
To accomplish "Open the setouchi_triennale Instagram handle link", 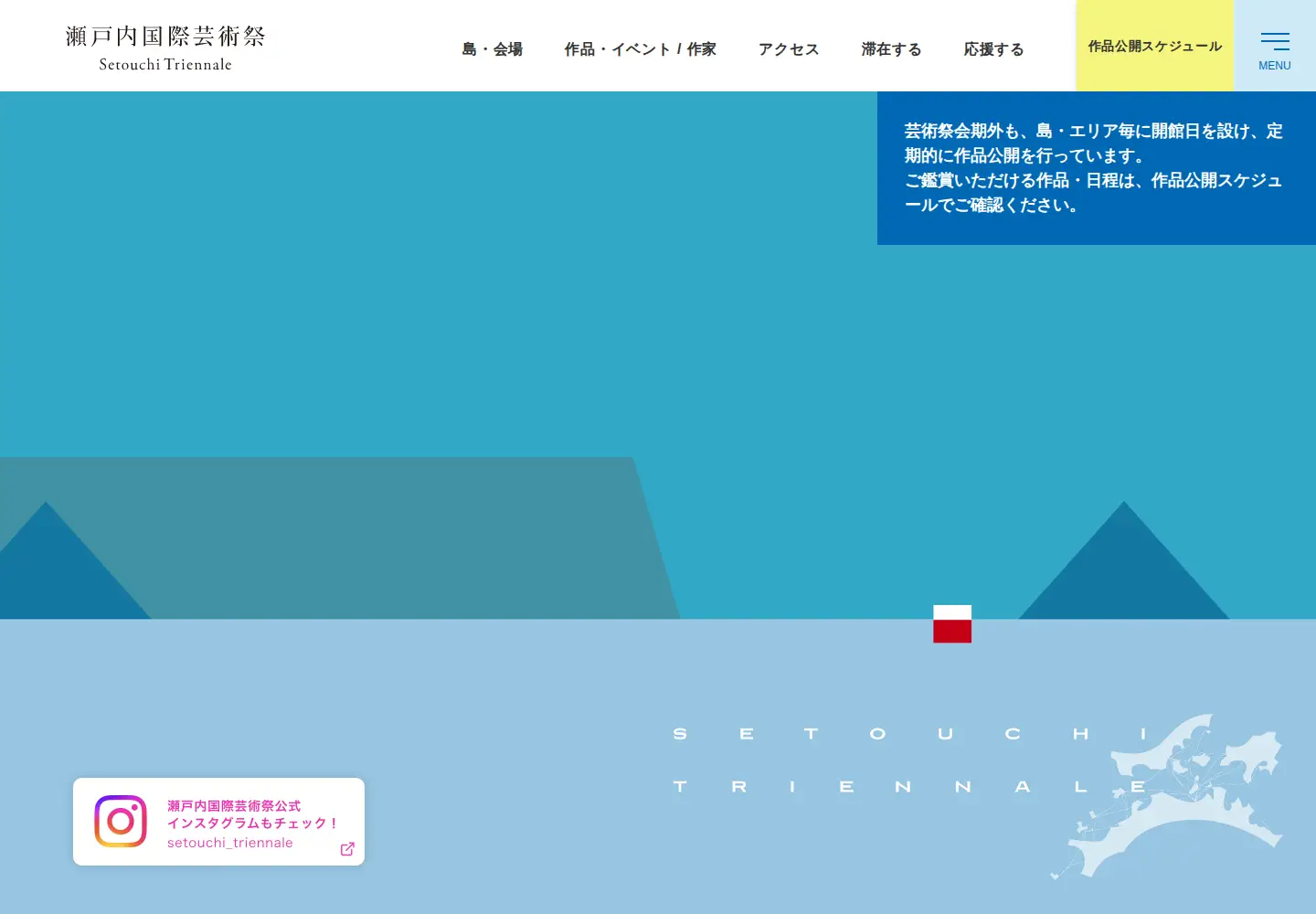I will click(x=230, y=843).
